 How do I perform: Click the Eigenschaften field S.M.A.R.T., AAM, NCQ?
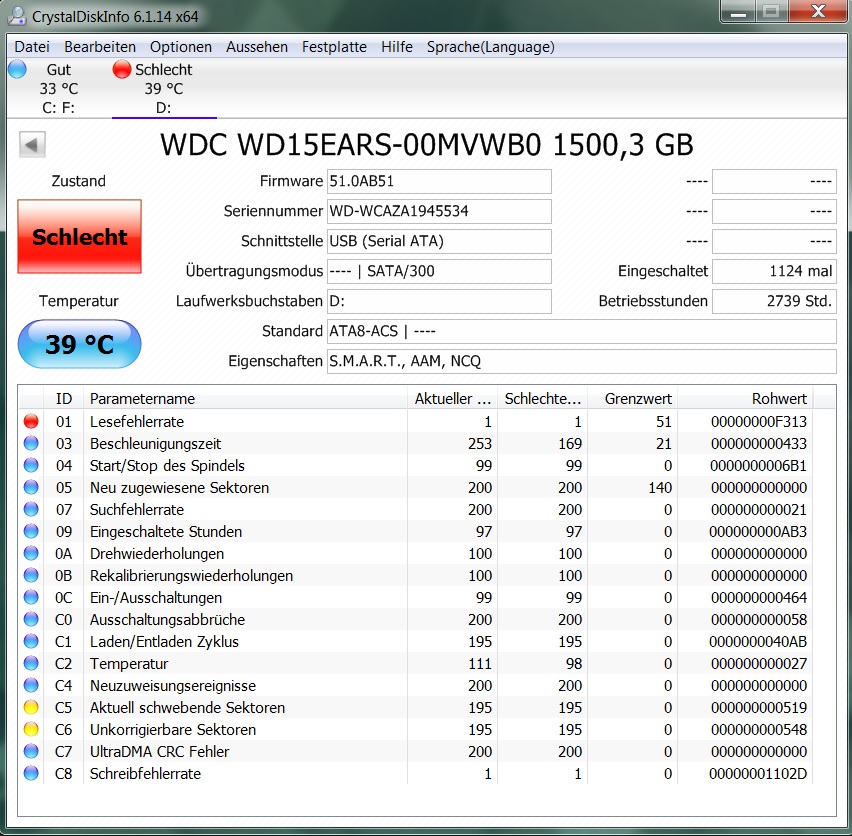click(x=581, y=361)
